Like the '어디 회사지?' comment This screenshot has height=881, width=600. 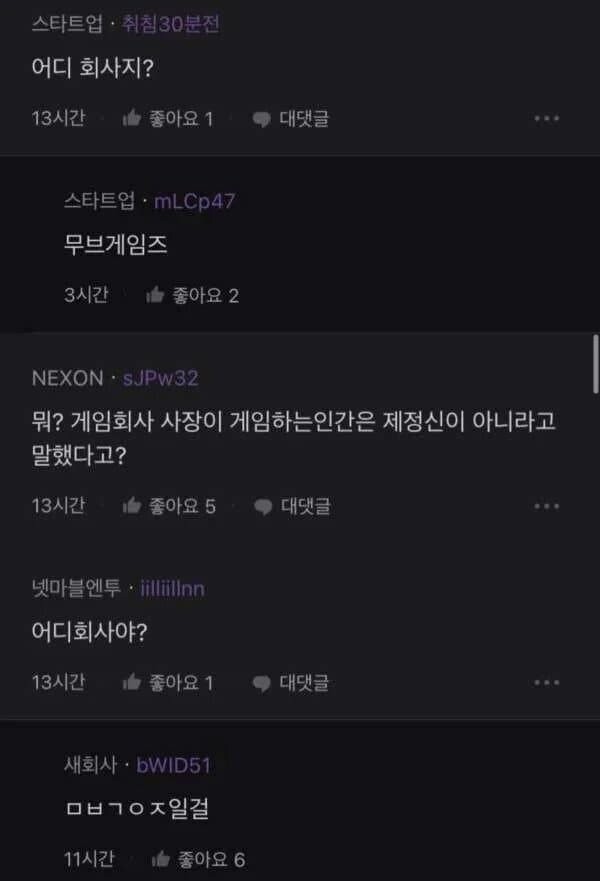tap(131, 119)
